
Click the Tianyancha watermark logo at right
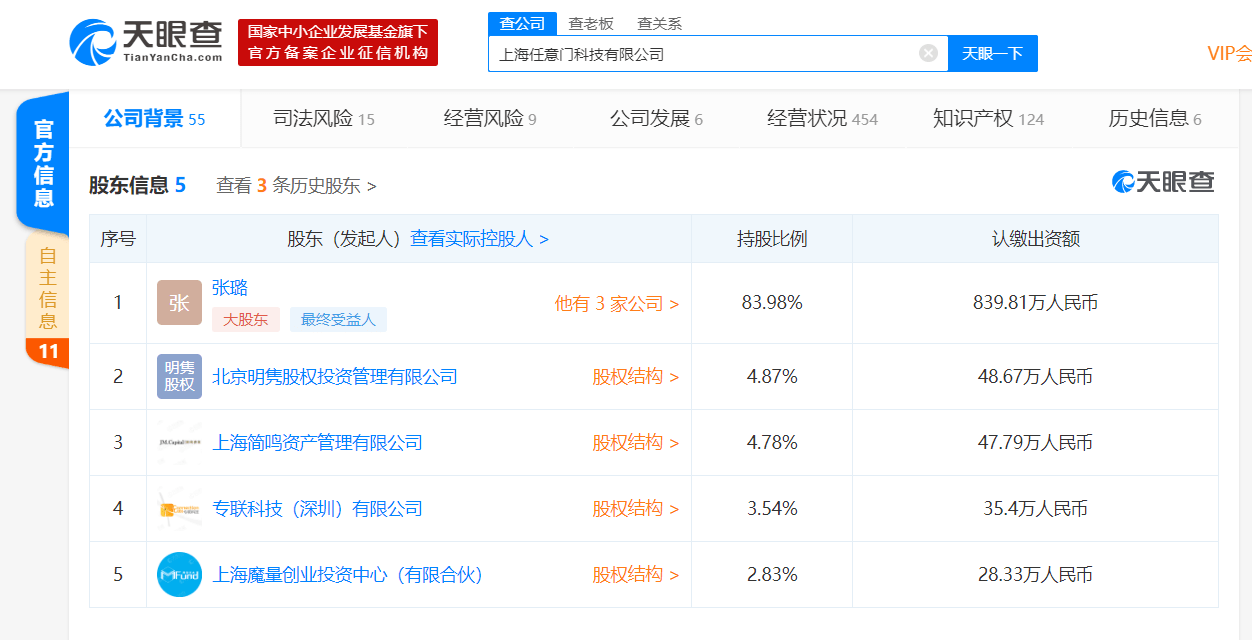pos(1163,182)
